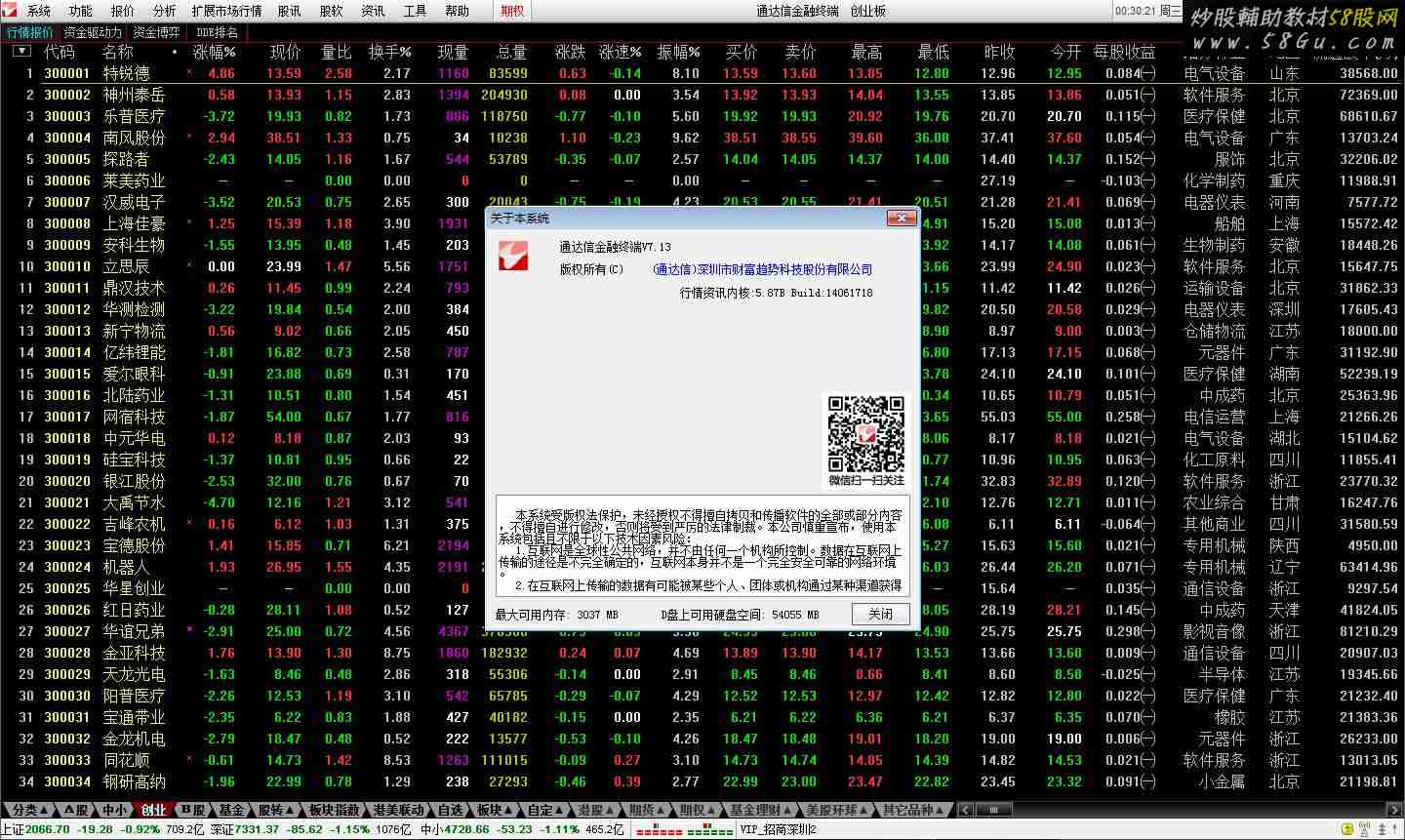Expand the 自定 bottom tab menu

545,810
